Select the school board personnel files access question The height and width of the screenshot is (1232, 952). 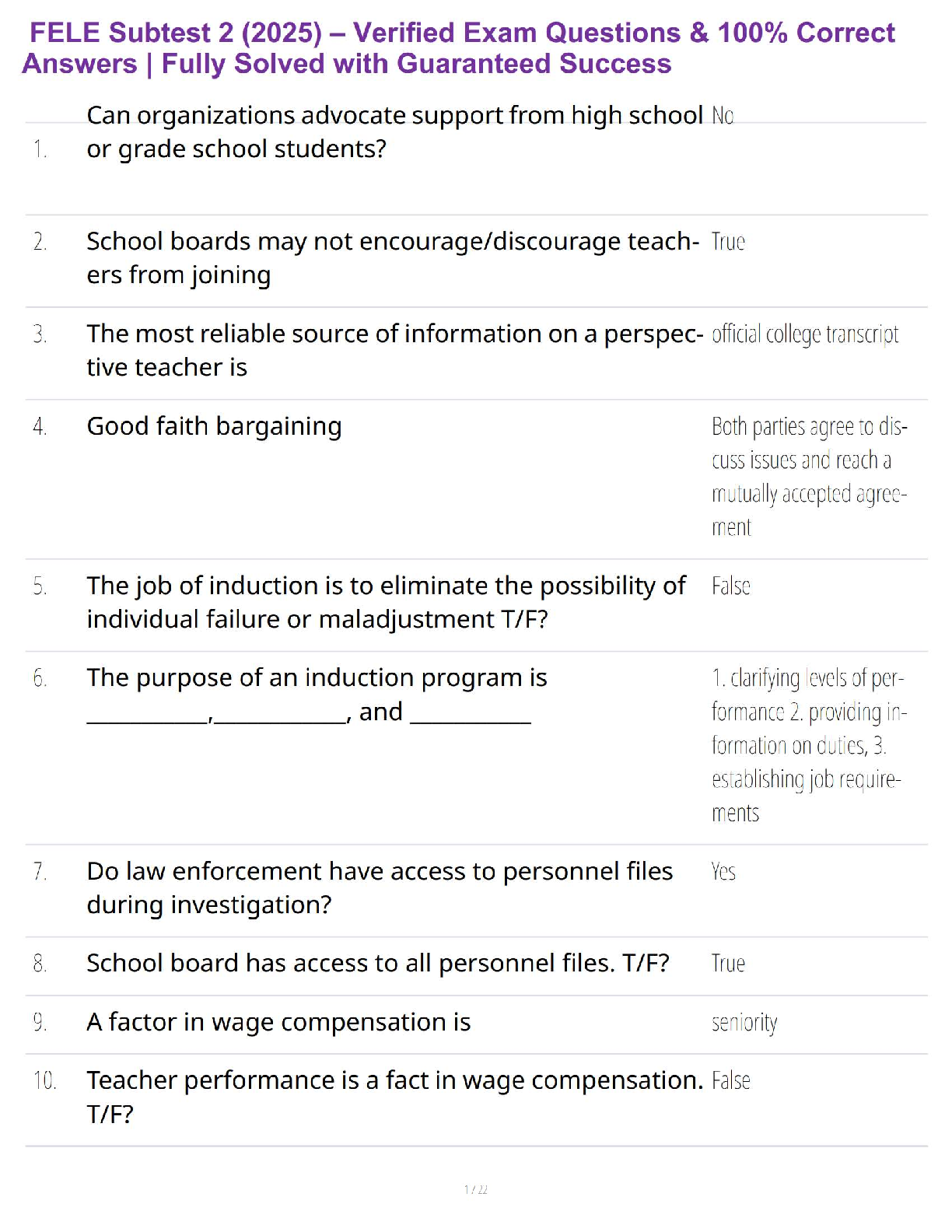[x=377, y=964]
